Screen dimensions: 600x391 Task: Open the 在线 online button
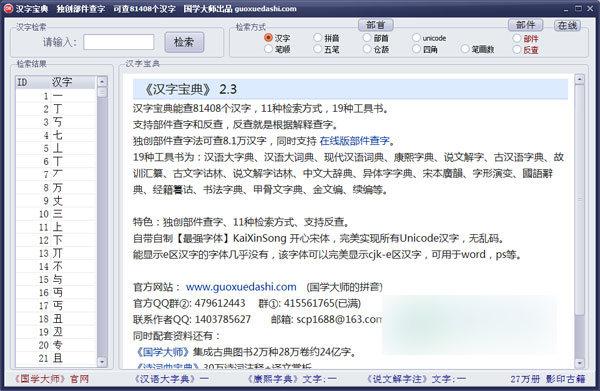point(567,25)
